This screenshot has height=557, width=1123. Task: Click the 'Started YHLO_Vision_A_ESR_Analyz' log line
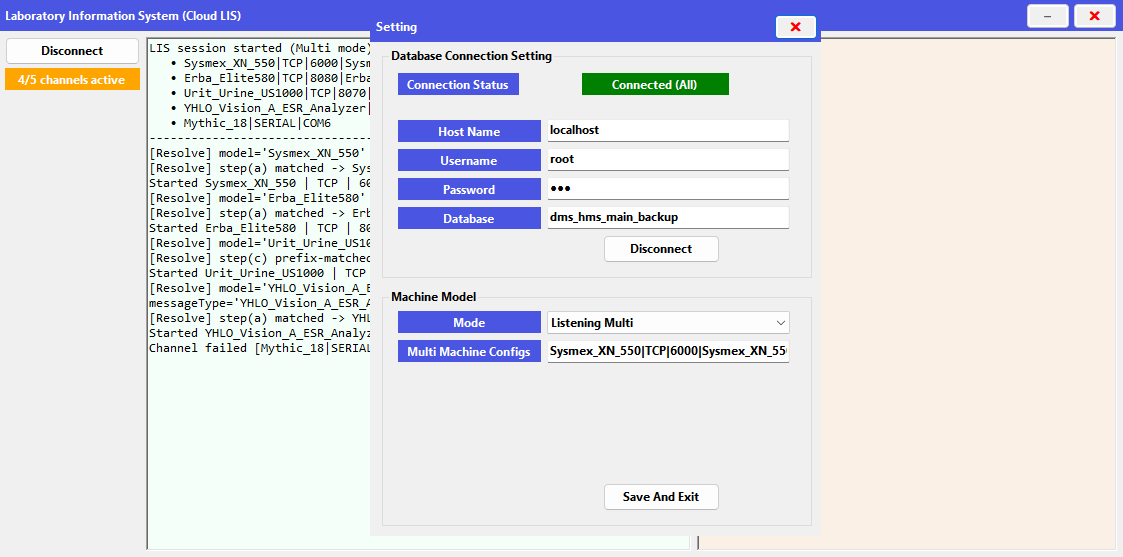(x=259, y=333)
